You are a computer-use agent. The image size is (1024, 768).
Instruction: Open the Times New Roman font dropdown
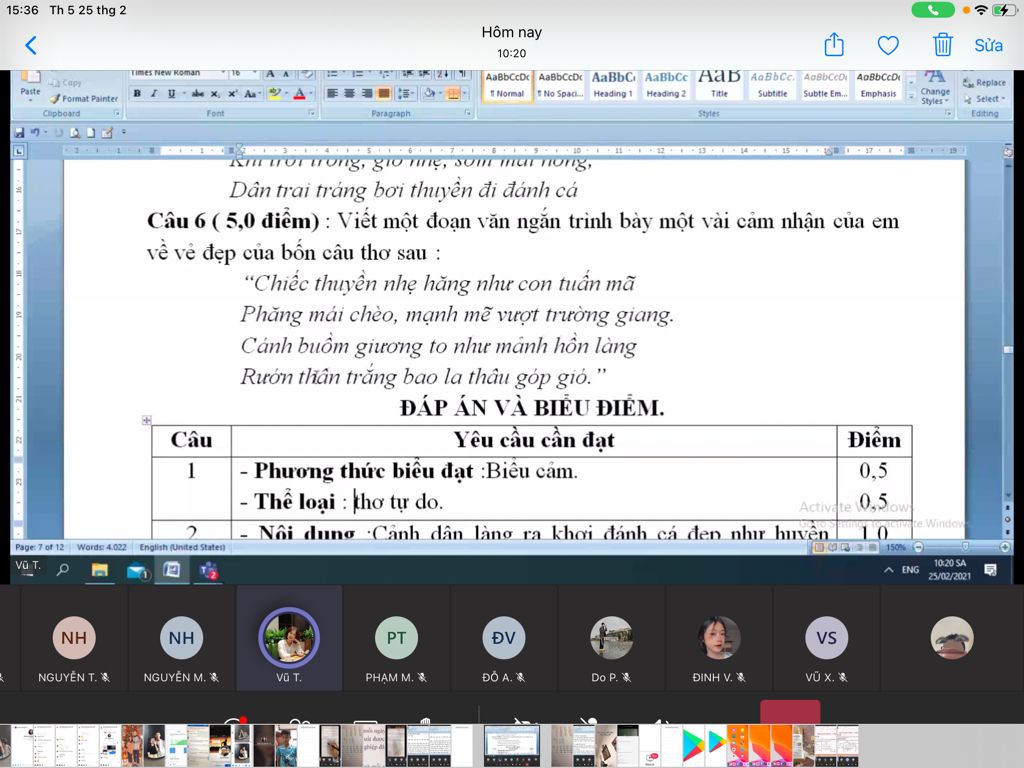click(223, 73)
